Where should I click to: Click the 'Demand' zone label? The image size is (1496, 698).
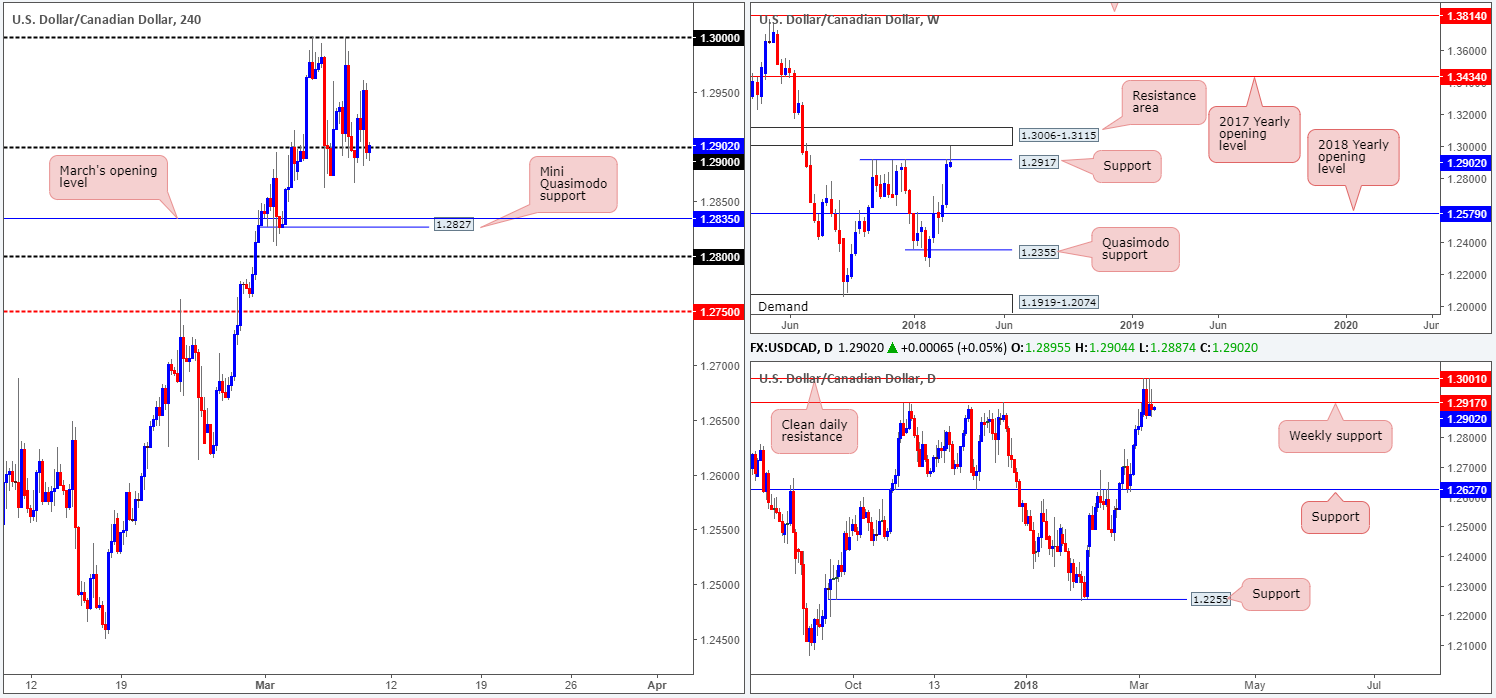(x=782, y=306)
